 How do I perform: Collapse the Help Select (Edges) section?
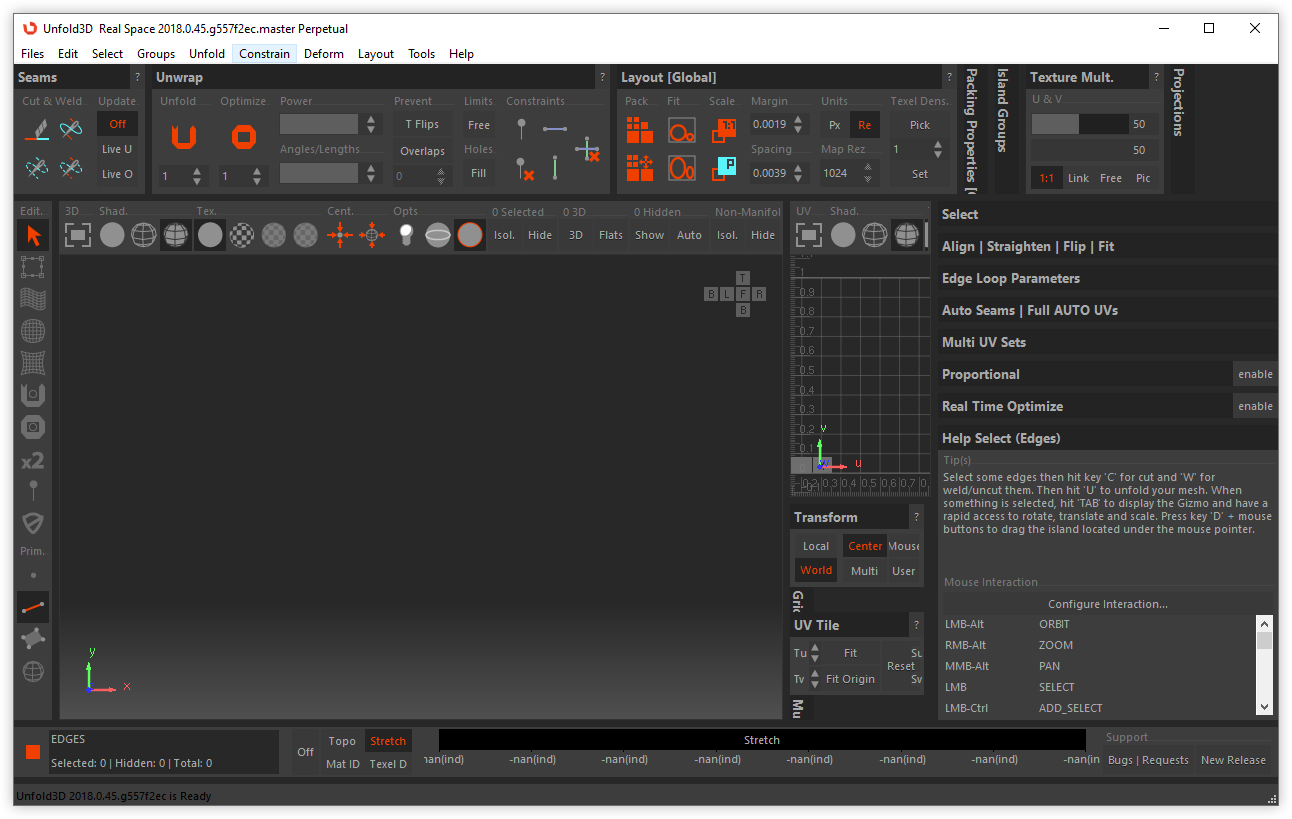click(1108, 438)
